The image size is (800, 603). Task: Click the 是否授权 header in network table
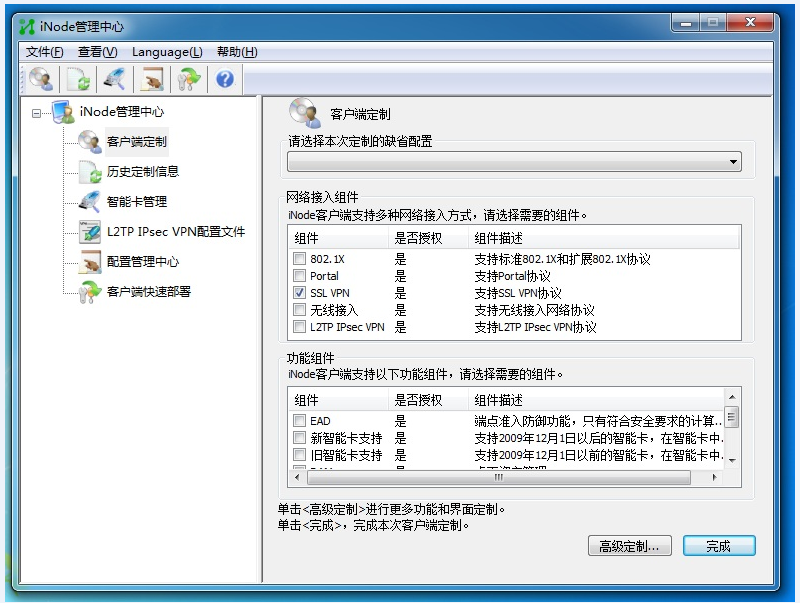429,238
